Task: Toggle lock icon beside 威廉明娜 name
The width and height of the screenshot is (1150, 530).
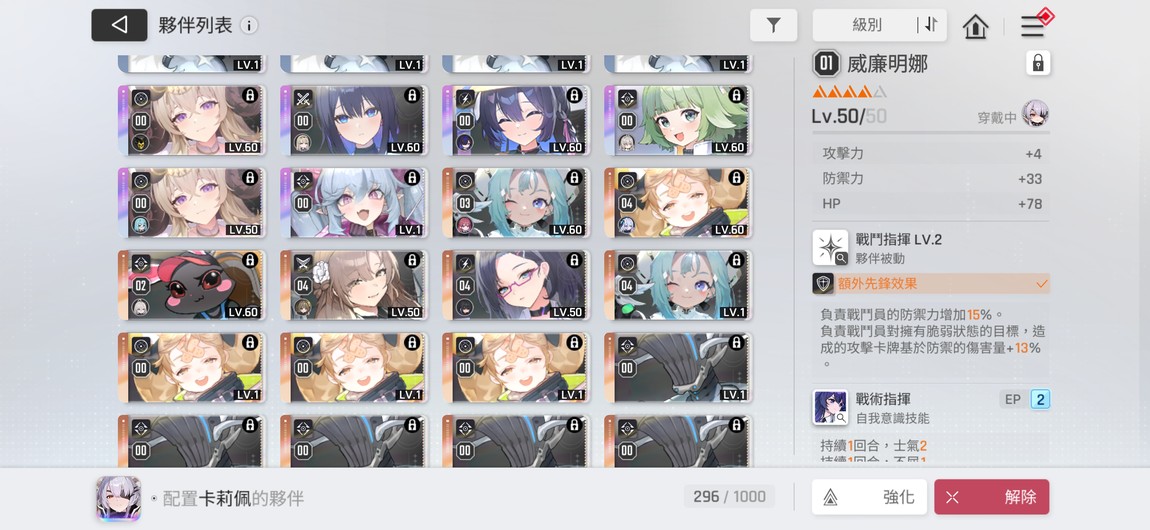Action: (x=1038, y=64)
